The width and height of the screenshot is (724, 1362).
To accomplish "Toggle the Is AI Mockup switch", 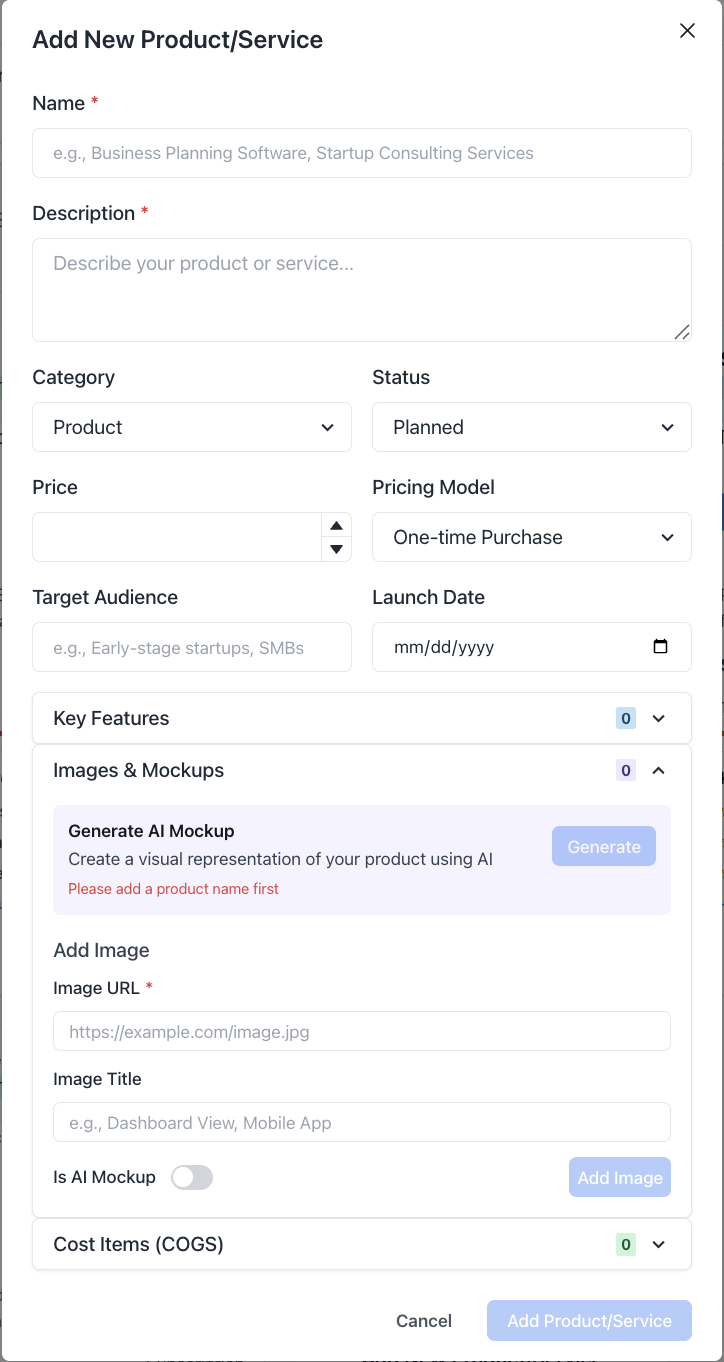I will 192,1177.
